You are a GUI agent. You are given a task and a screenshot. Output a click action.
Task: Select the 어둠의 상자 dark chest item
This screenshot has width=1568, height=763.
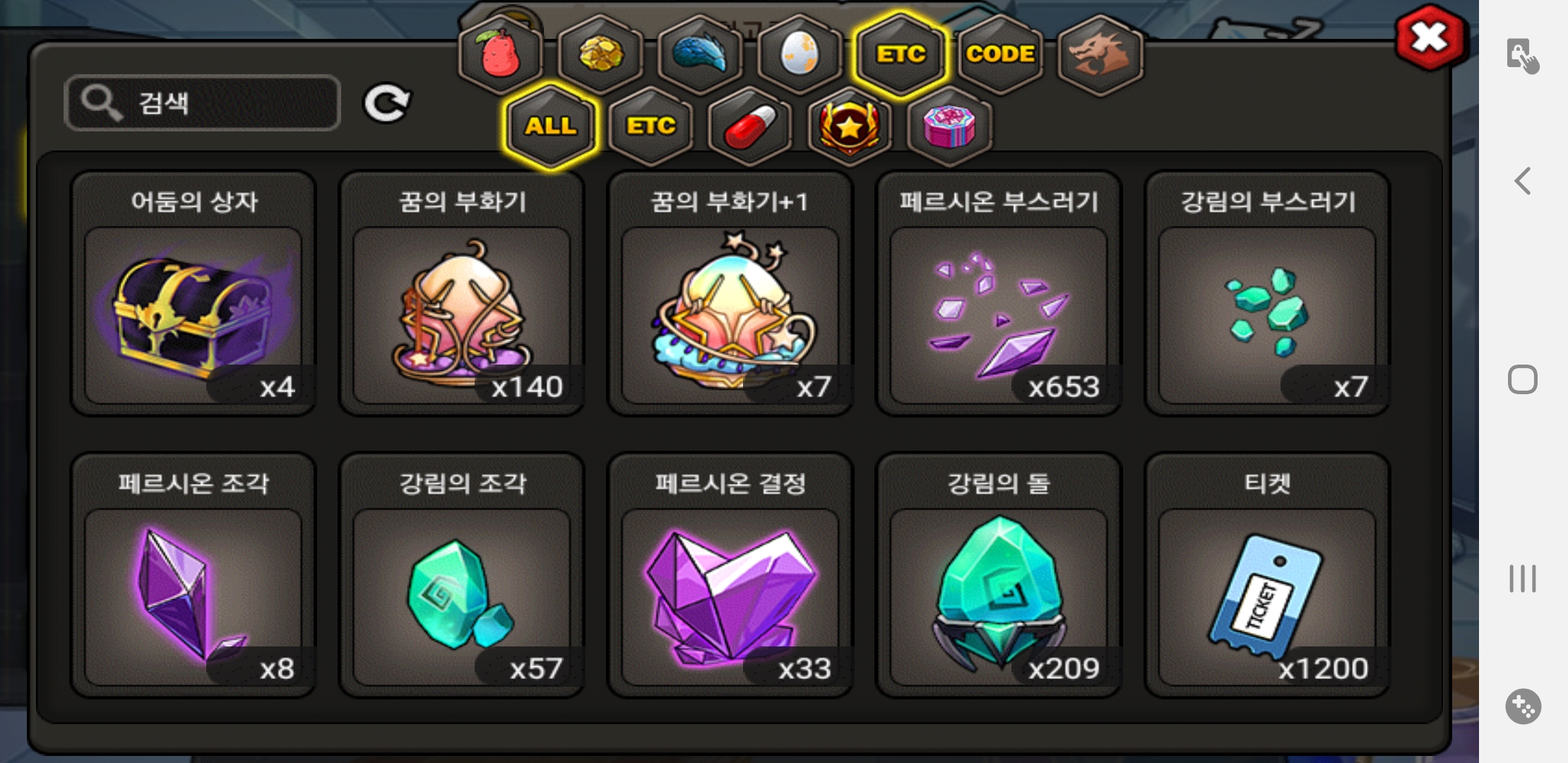tap(194, 293)
